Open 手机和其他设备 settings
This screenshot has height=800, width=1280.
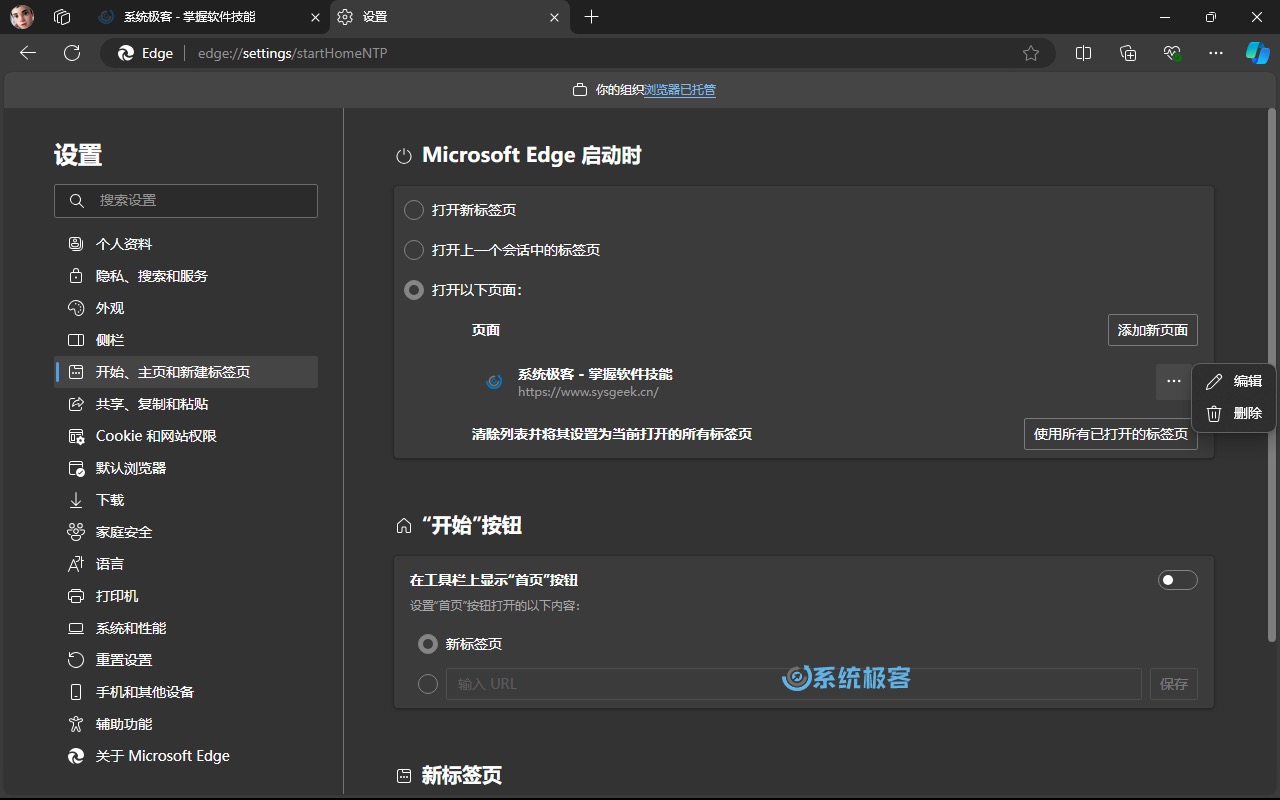(x=186, y=692)
